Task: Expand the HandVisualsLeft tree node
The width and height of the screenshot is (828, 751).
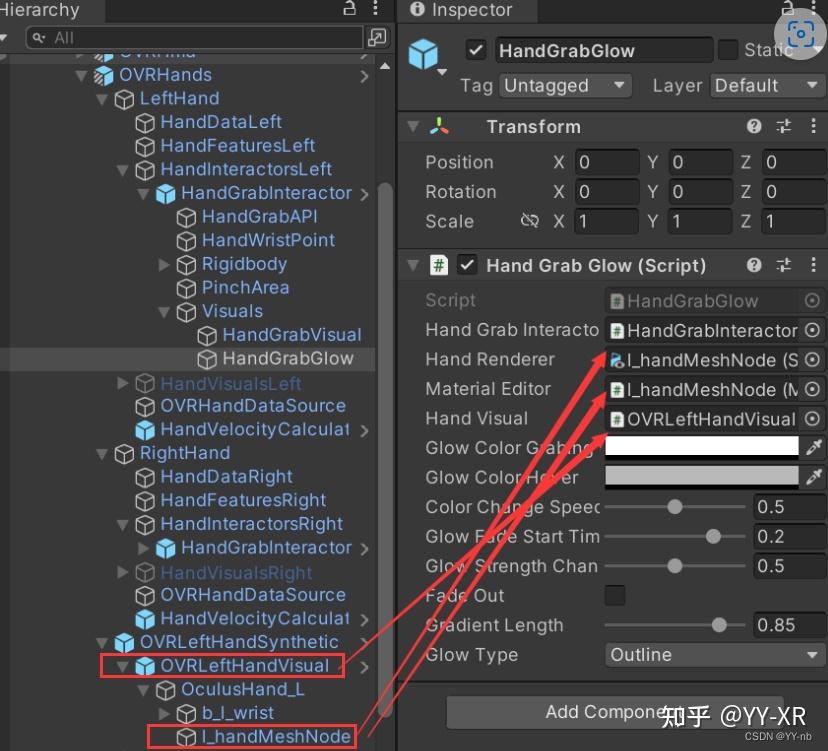Action: [123, 383]
